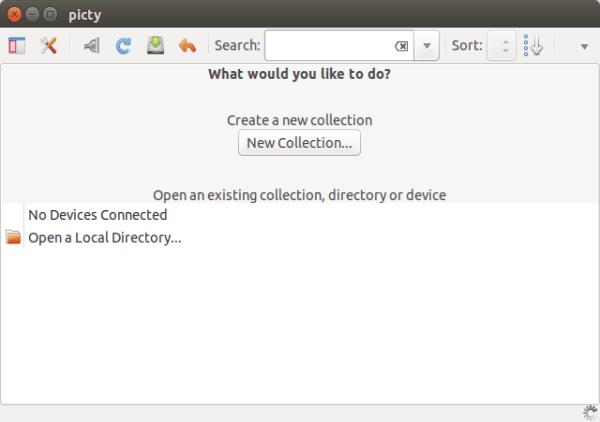Select the No Devices Connected row
The image size is (600, 422).
(x=97, y=214)
